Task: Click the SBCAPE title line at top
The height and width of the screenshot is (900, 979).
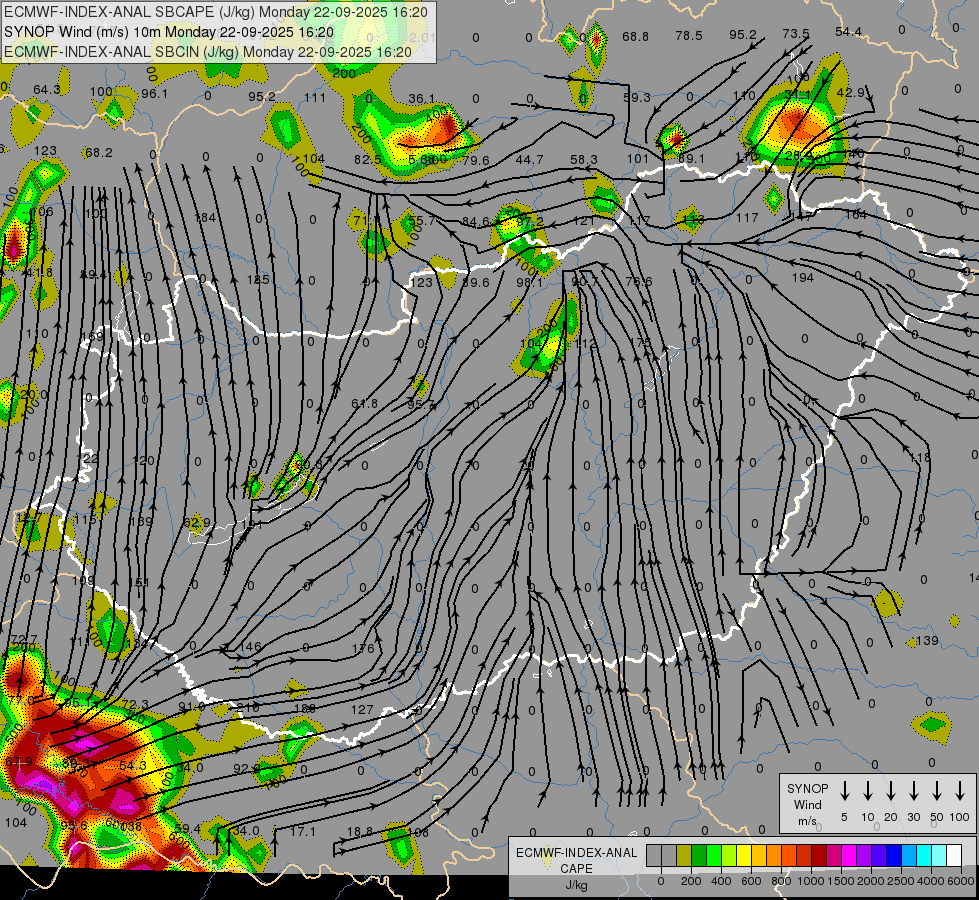Action: [216, 12]
